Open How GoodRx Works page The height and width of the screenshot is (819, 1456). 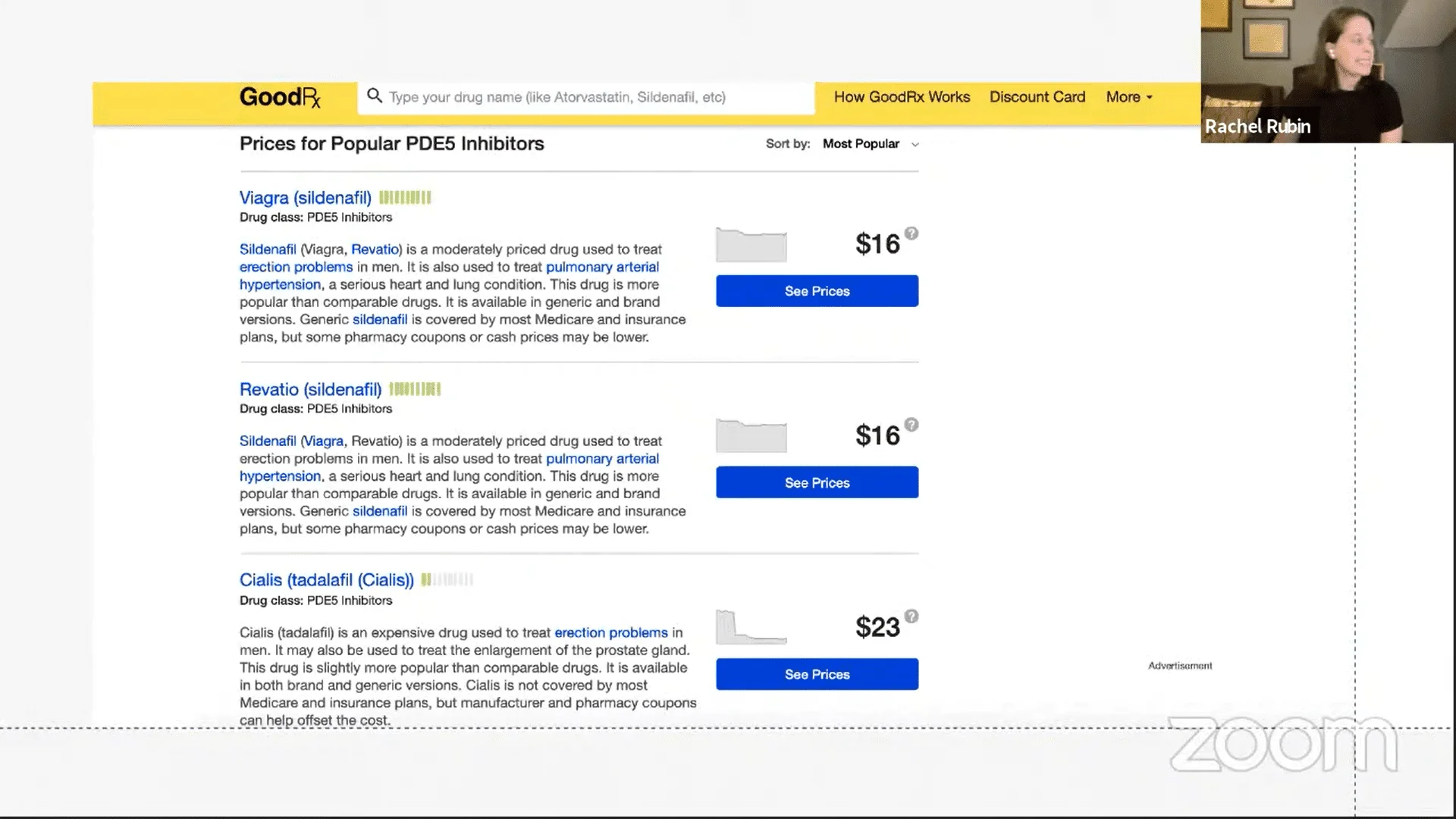(902, 97)
